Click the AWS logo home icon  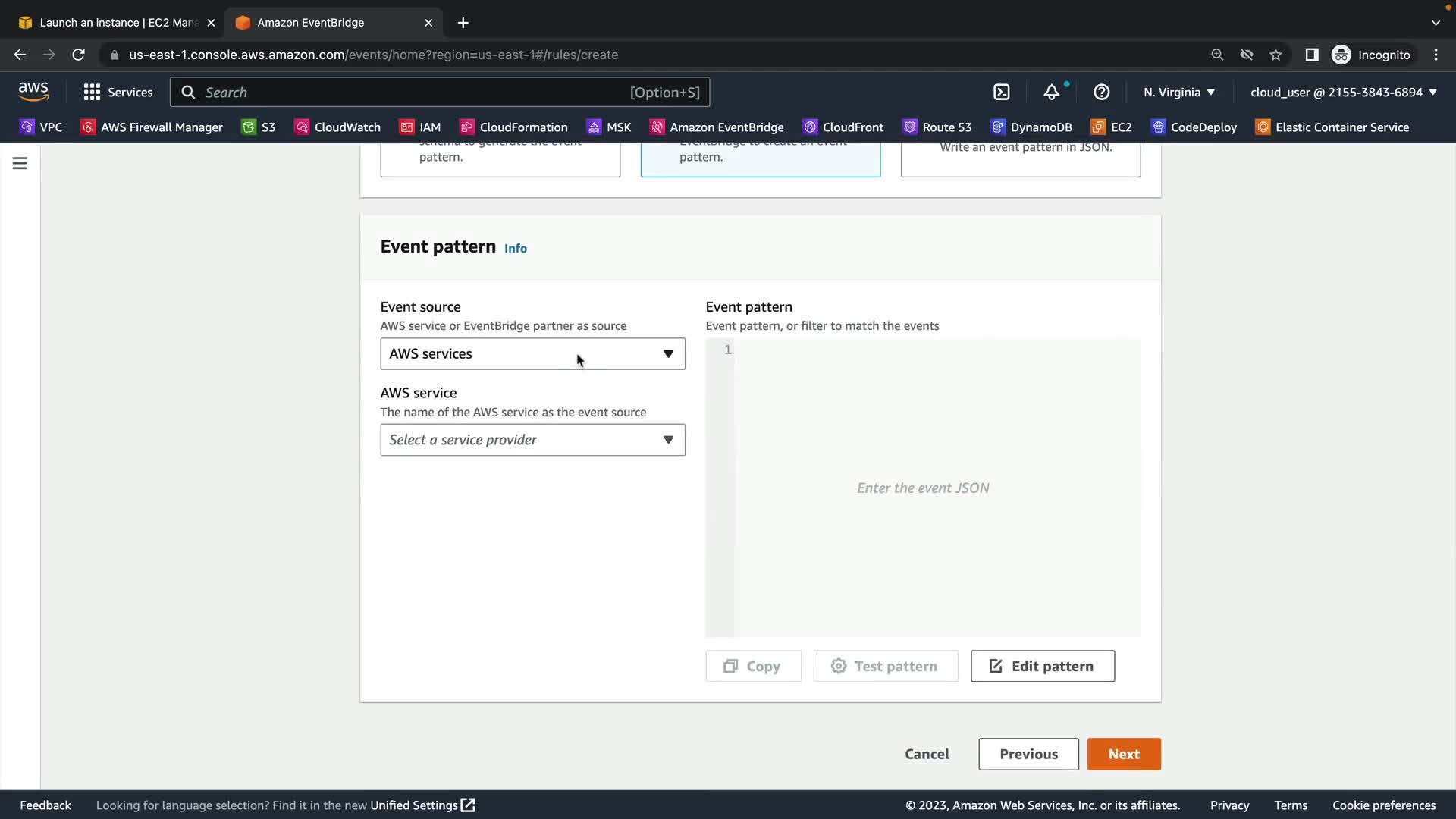point(33,92)
